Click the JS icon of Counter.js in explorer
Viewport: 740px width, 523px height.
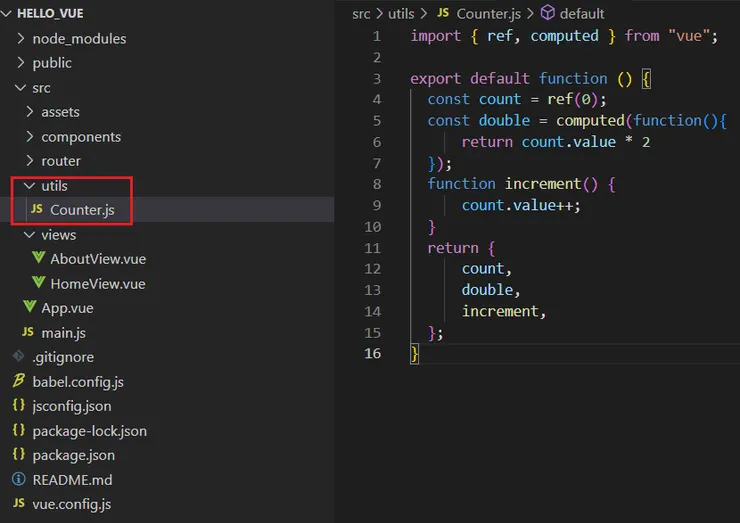pyautogui.click(x=37, y=209)
